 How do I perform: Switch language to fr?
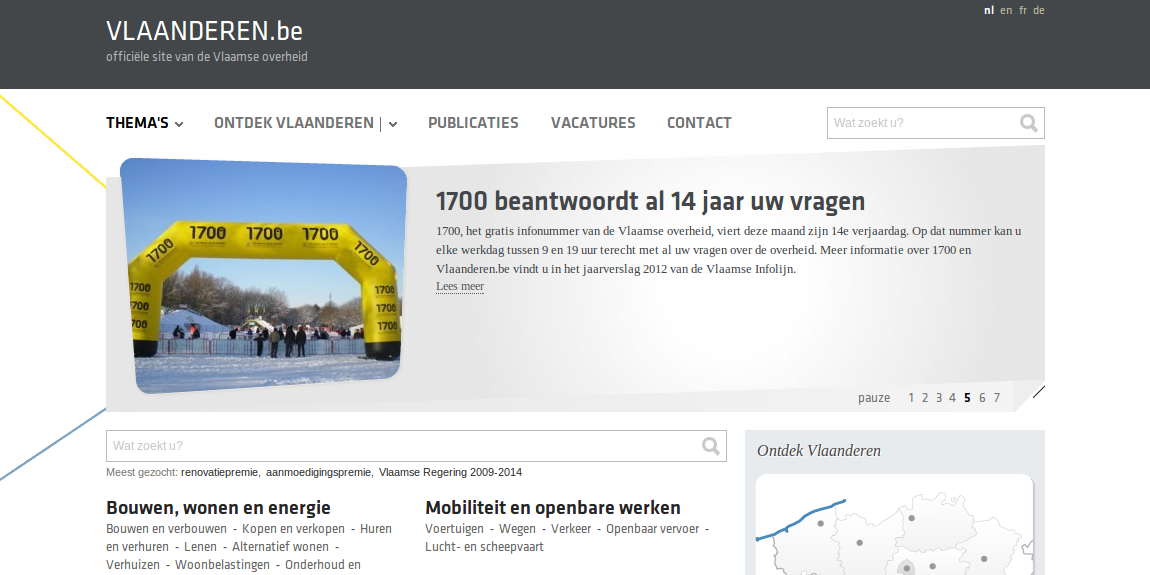point(1023,10)
